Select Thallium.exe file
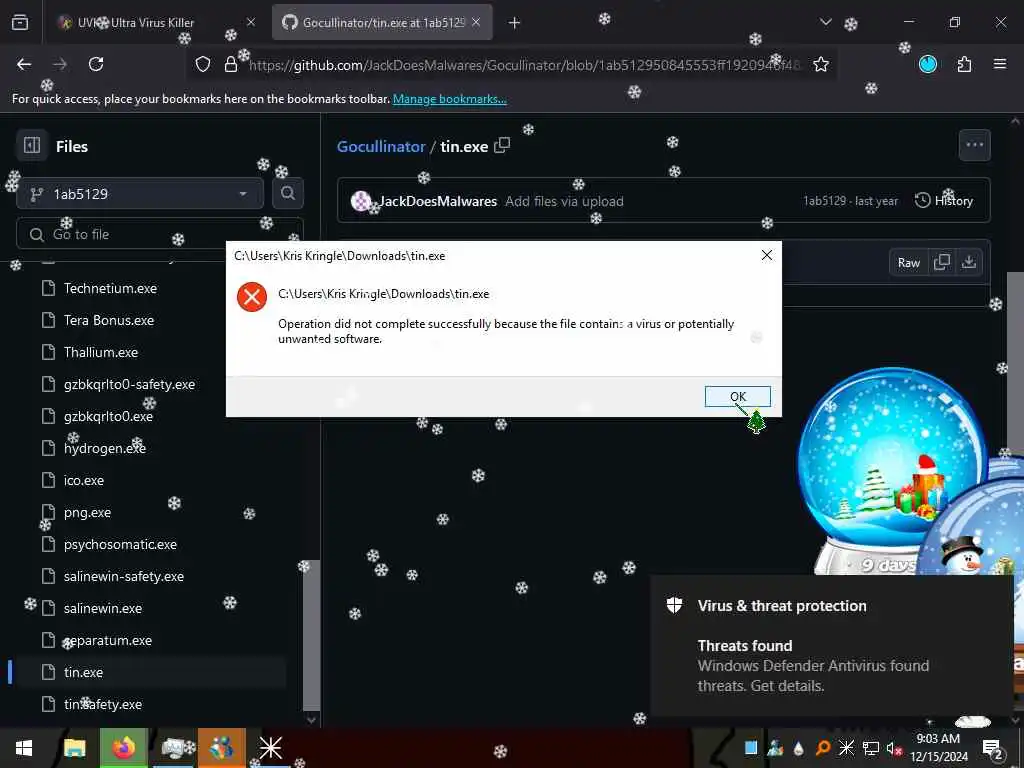Viewport: 1024px width, 768px height. coord(101,352)
